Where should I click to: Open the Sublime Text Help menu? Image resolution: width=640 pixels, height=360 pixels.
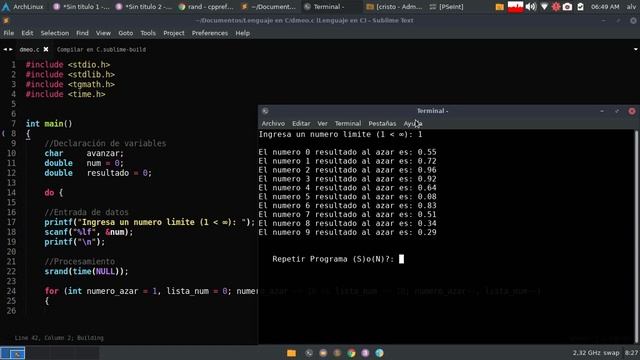pos(242,33)
